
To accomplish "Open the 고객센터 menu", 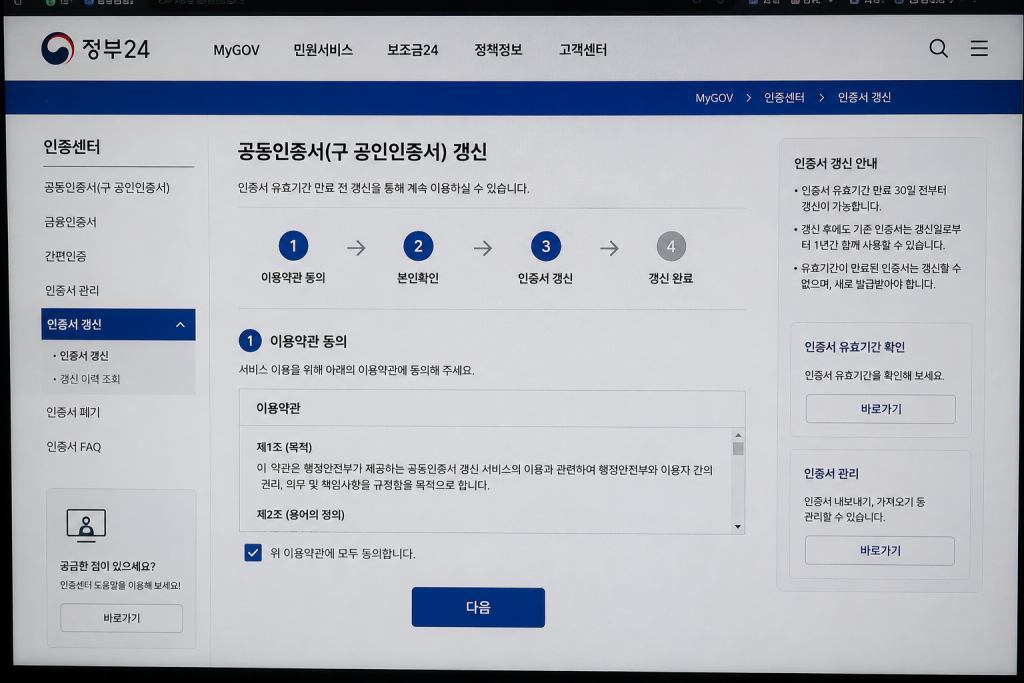I will coord(583,50).
